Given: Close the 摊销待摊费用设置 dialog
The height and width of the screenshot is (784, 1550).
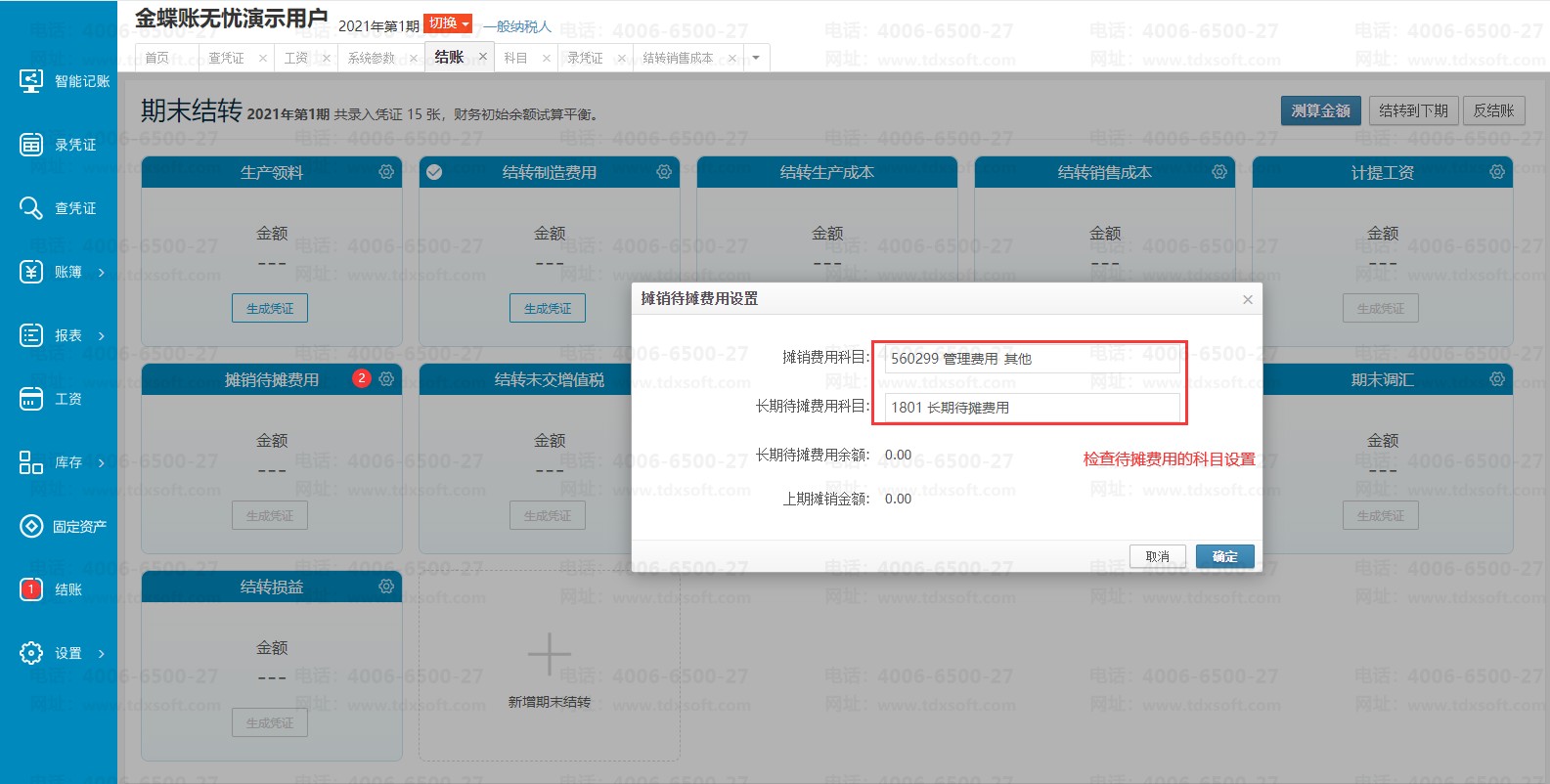Looking at the screenshot, I should [1247, 299].
